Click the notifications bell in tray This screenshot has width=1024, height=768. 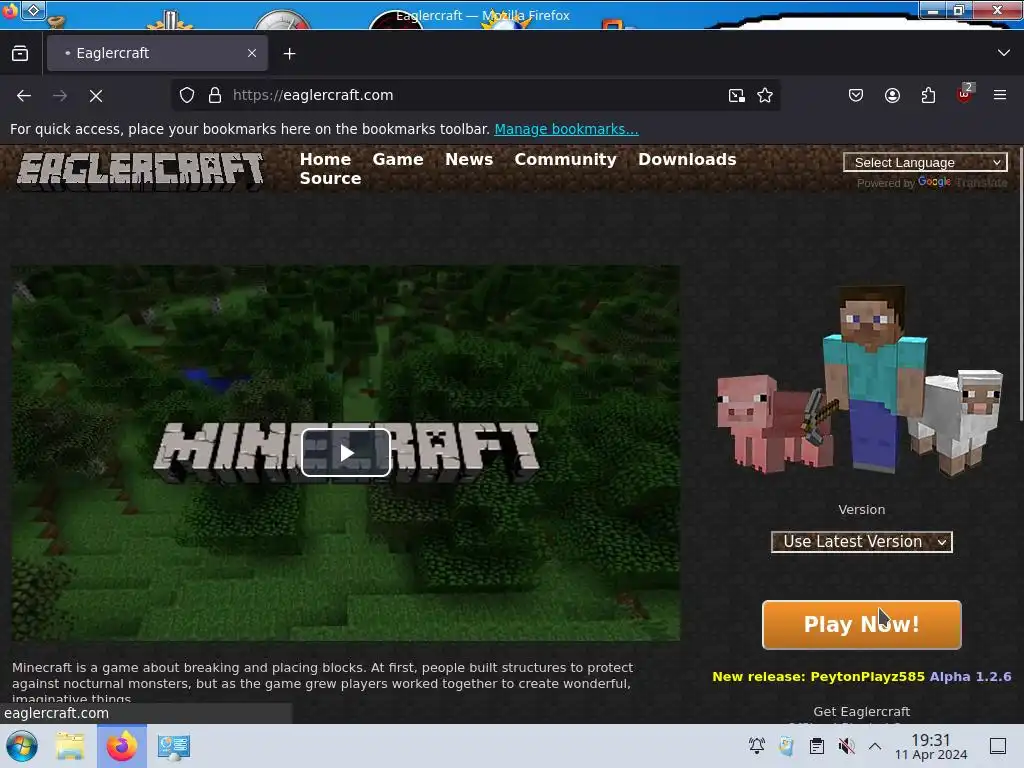pyautogui.click(x=756, y=746)
